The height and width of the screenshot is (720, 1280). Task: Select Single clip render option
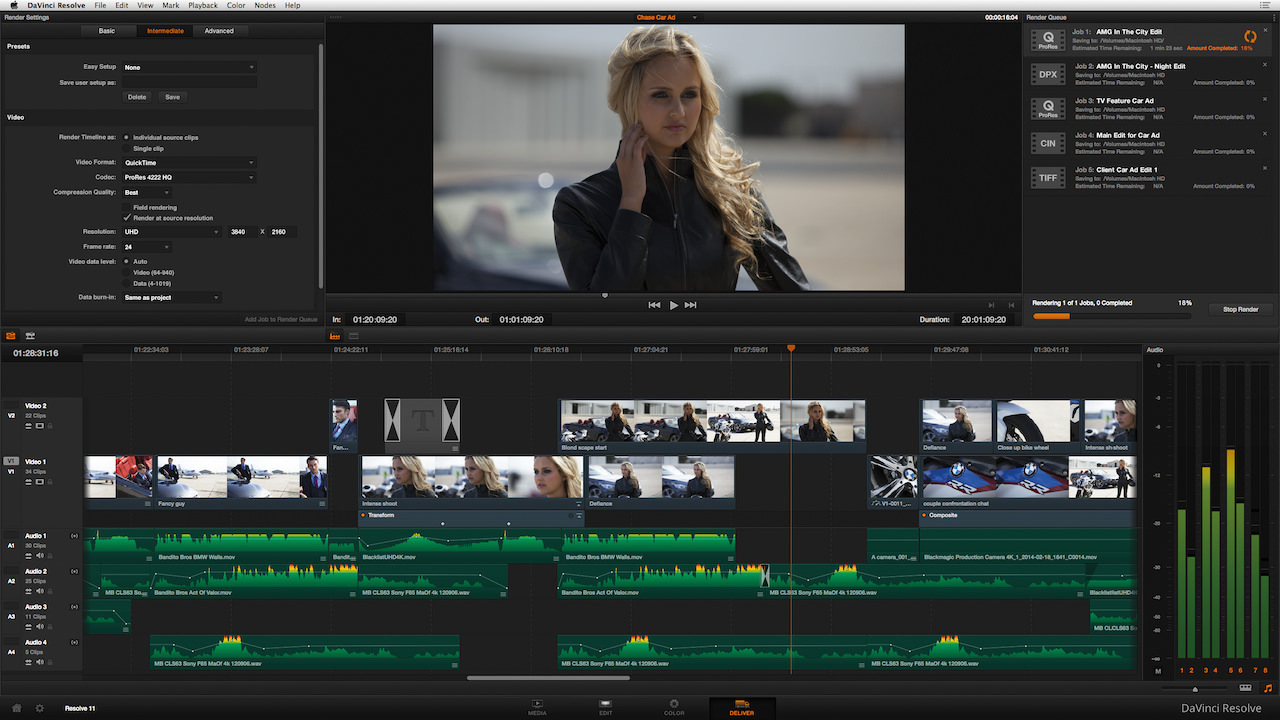coord(126,148)
